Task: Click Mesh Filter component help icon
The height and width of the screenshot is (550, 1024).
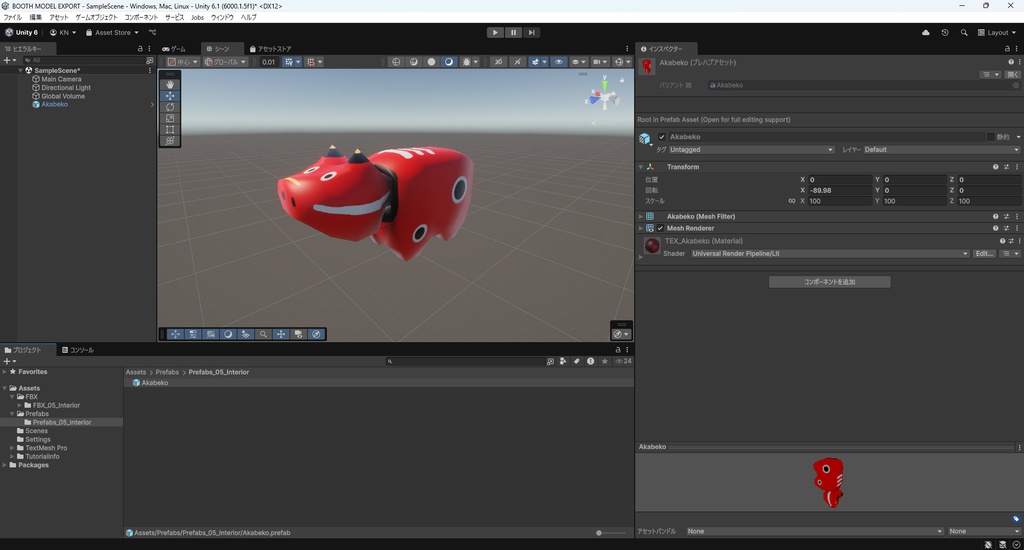Action: [995, 217]
